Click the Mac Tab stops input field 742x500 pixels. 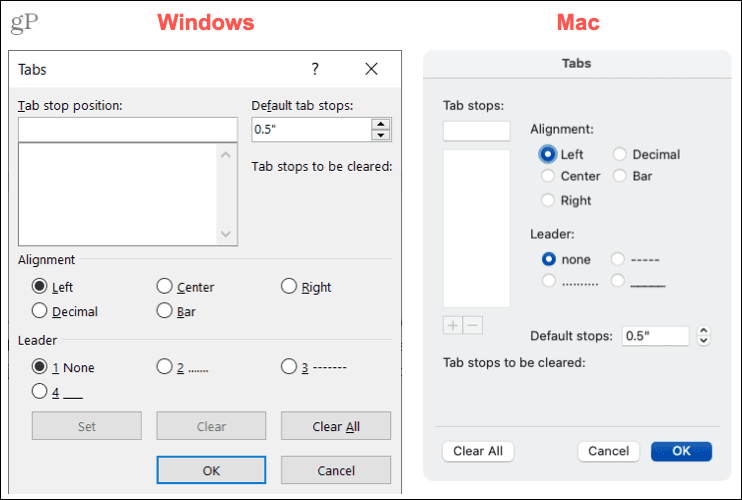coord(477,131)
